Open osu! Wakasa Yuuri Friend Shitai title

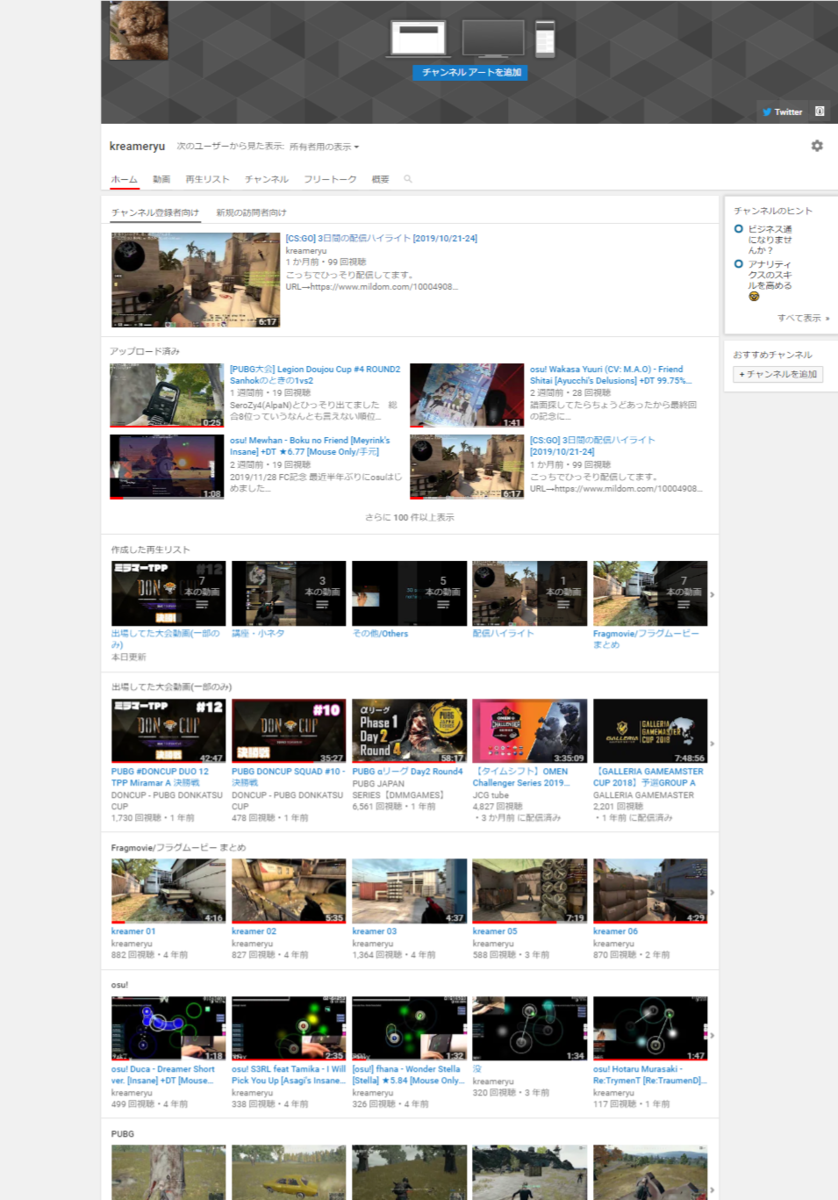pyautogui.click(x=612, y=374)
